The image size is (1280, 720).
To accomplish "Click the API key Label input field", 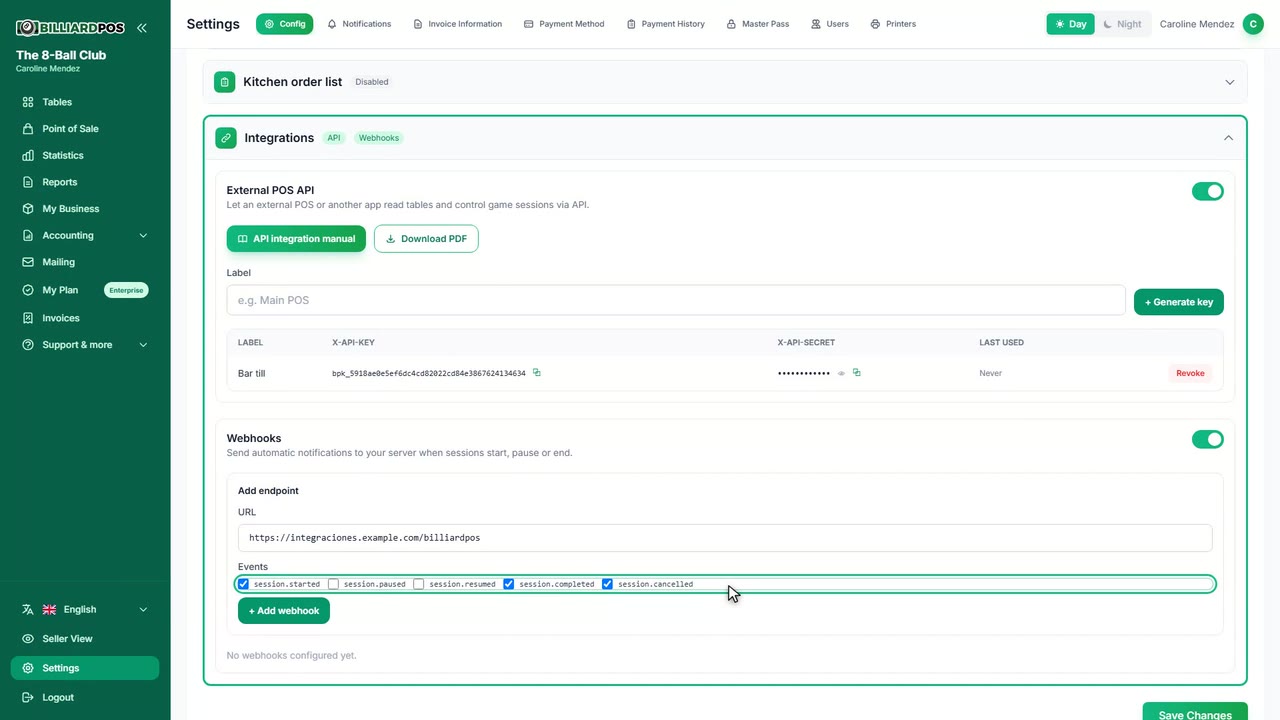I will click(676, 300).
